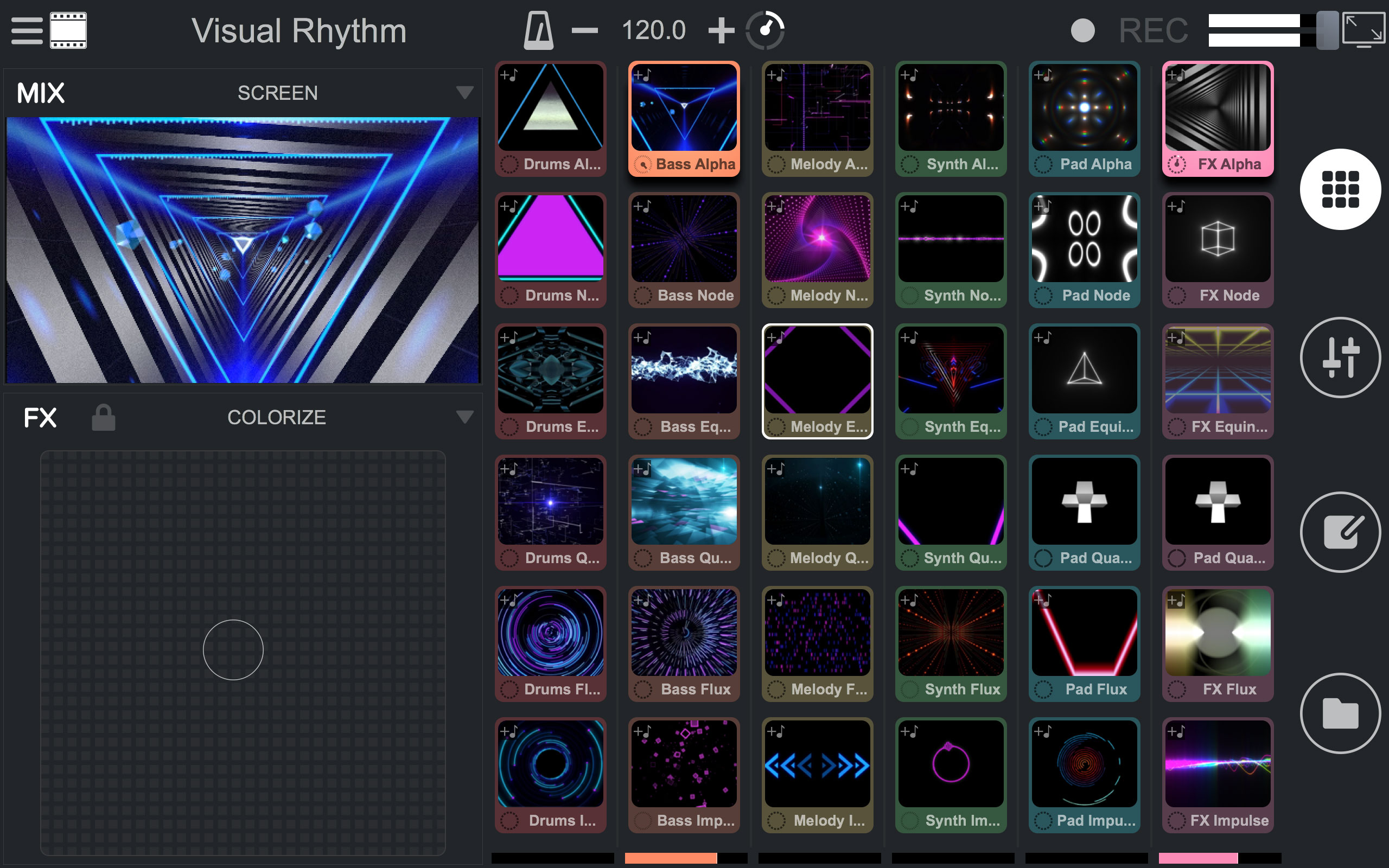
Task: Open the mixer faders panel
Action: click(1340, 357)
